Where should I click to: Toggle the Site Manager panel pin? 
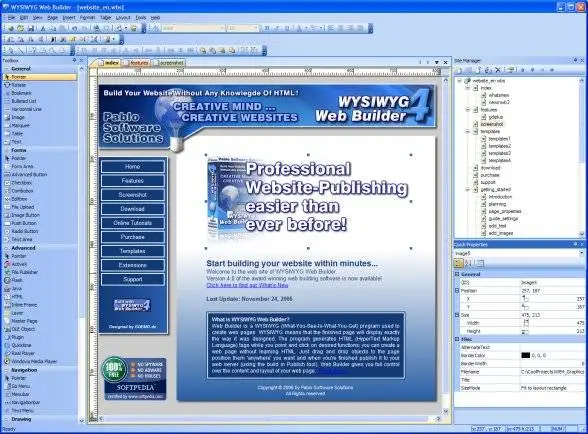click(x=575, y=60)
